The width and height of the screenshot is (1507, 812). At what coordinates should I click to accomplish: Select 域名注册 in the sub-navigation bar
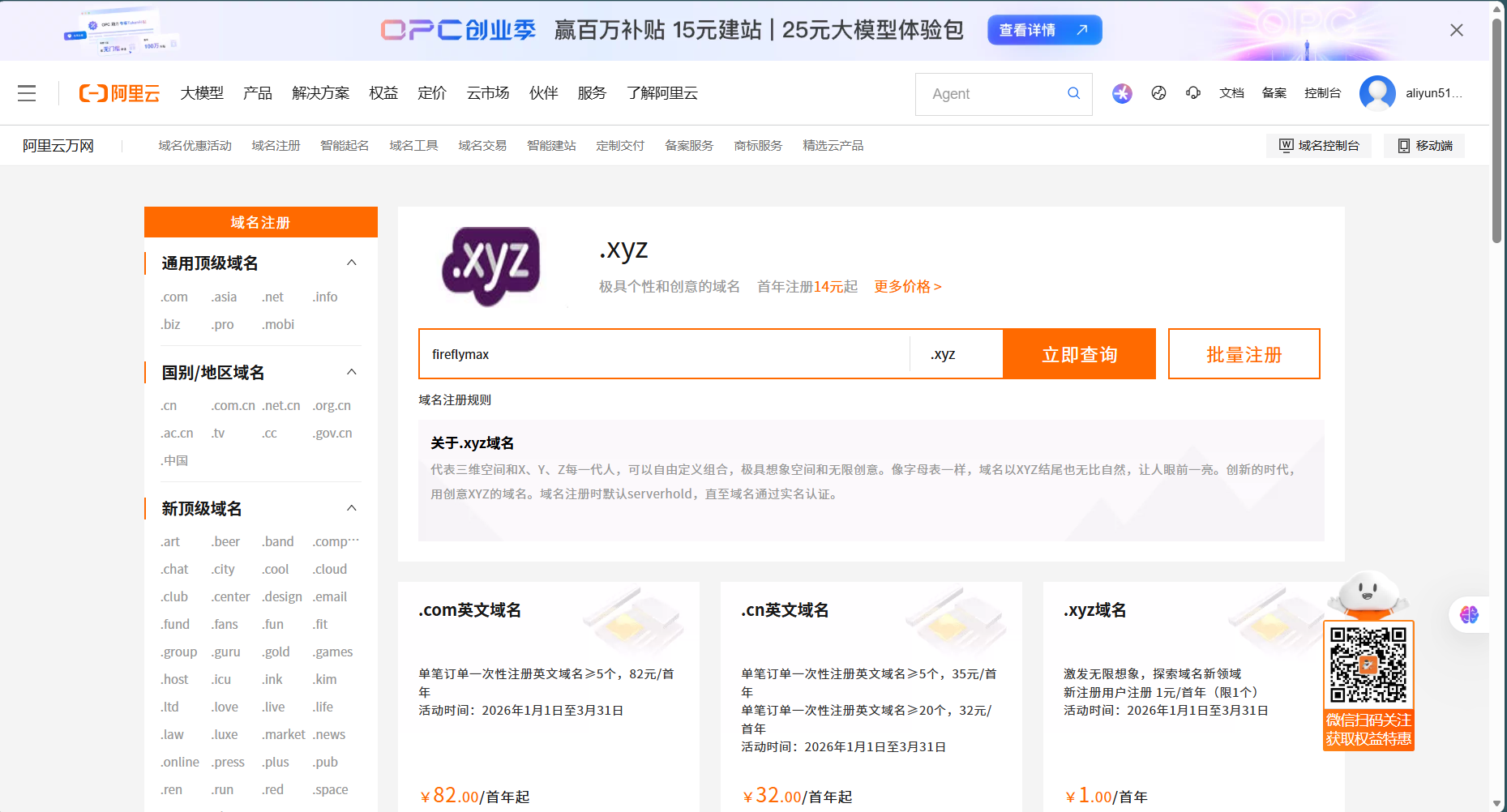pos(276,146)
